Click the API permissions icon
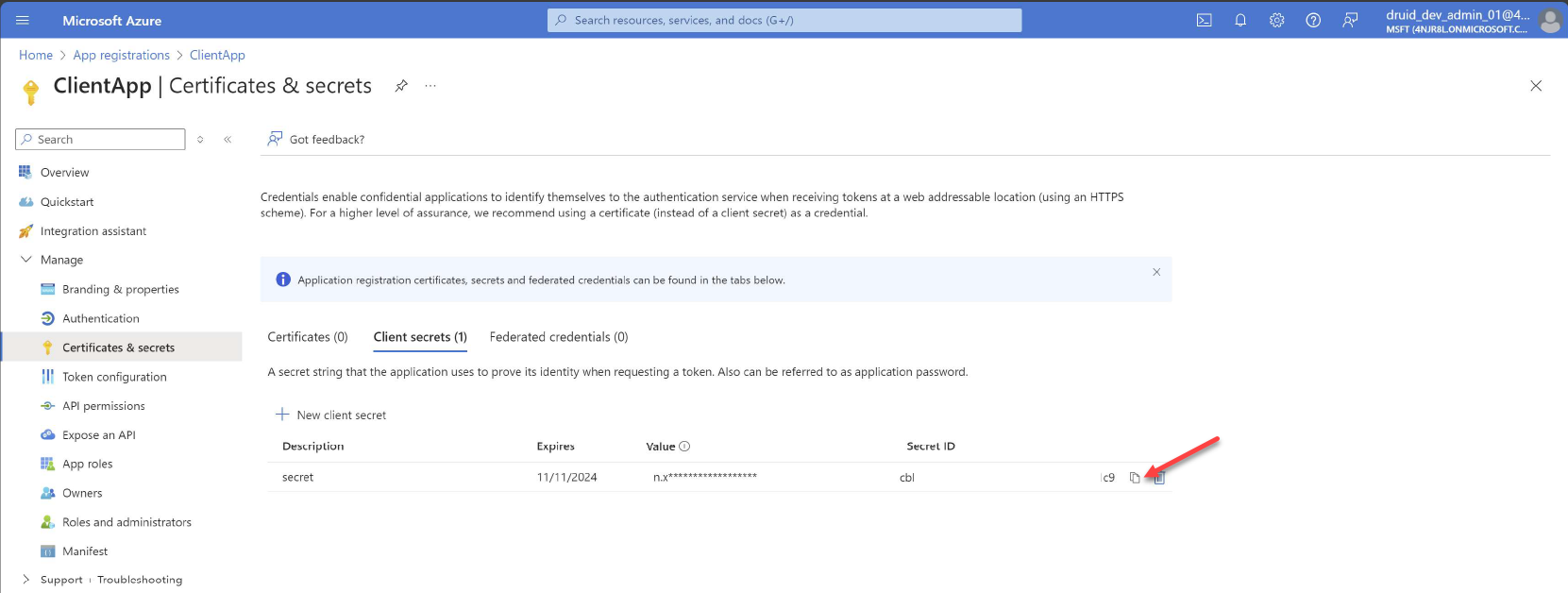 click(x=47, y=406)
